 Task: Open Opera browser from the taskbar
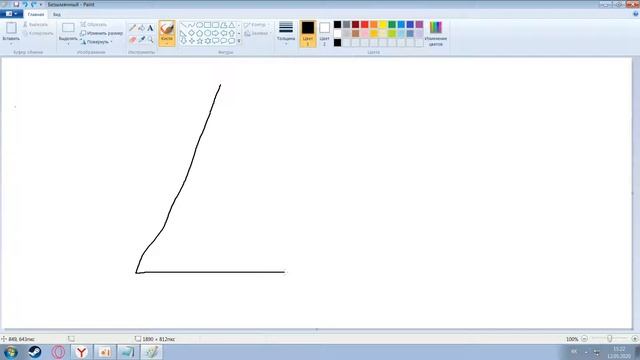click(58, 352)
